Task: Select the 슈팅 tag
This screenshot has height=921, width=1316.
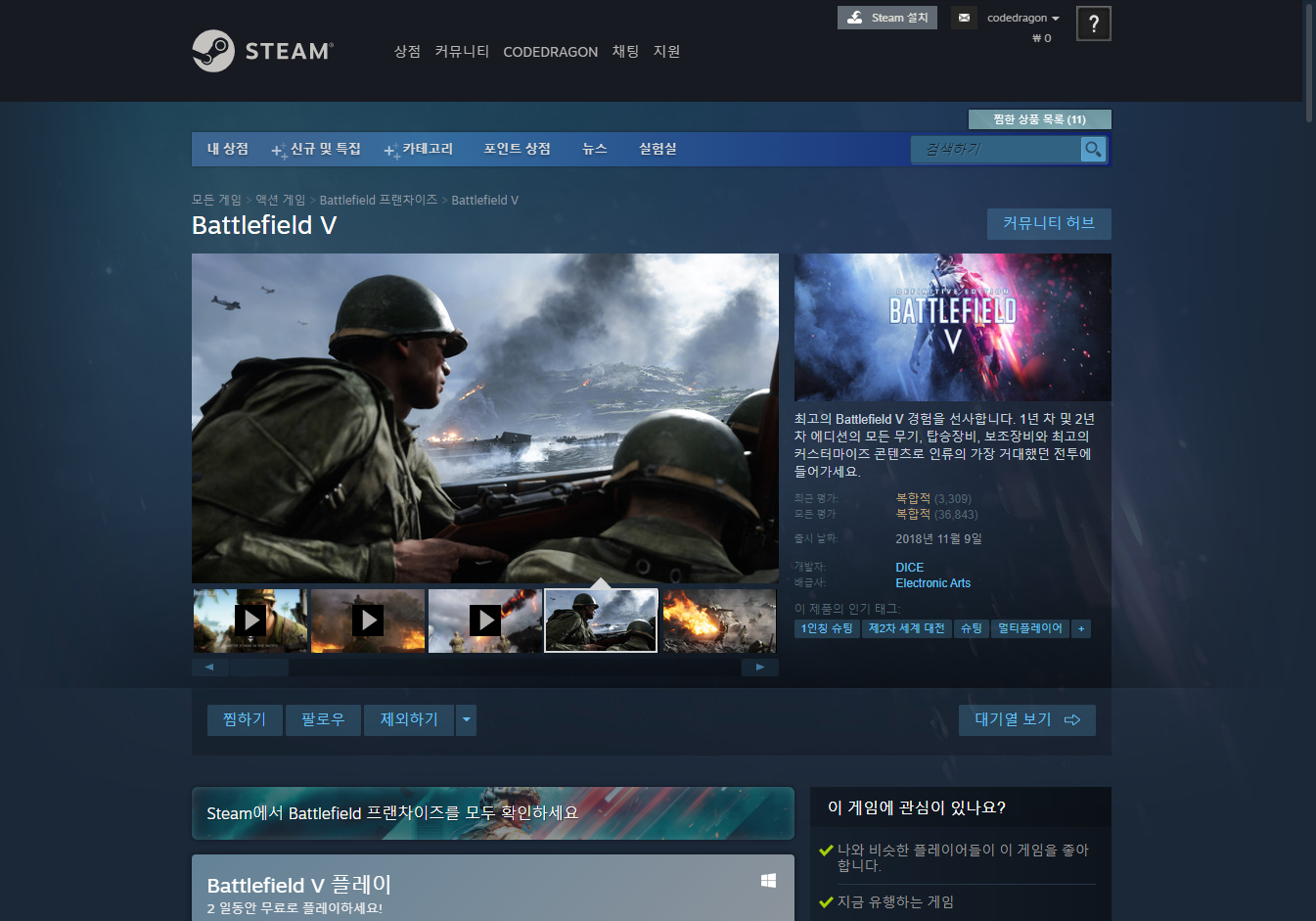Action: coord(972,628)
